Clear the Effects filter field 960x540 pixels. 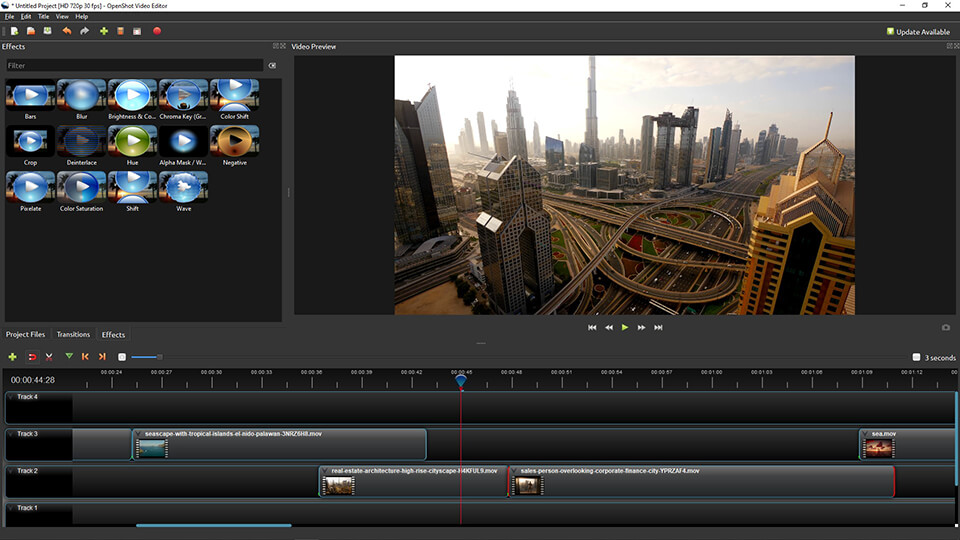point(272,66)
